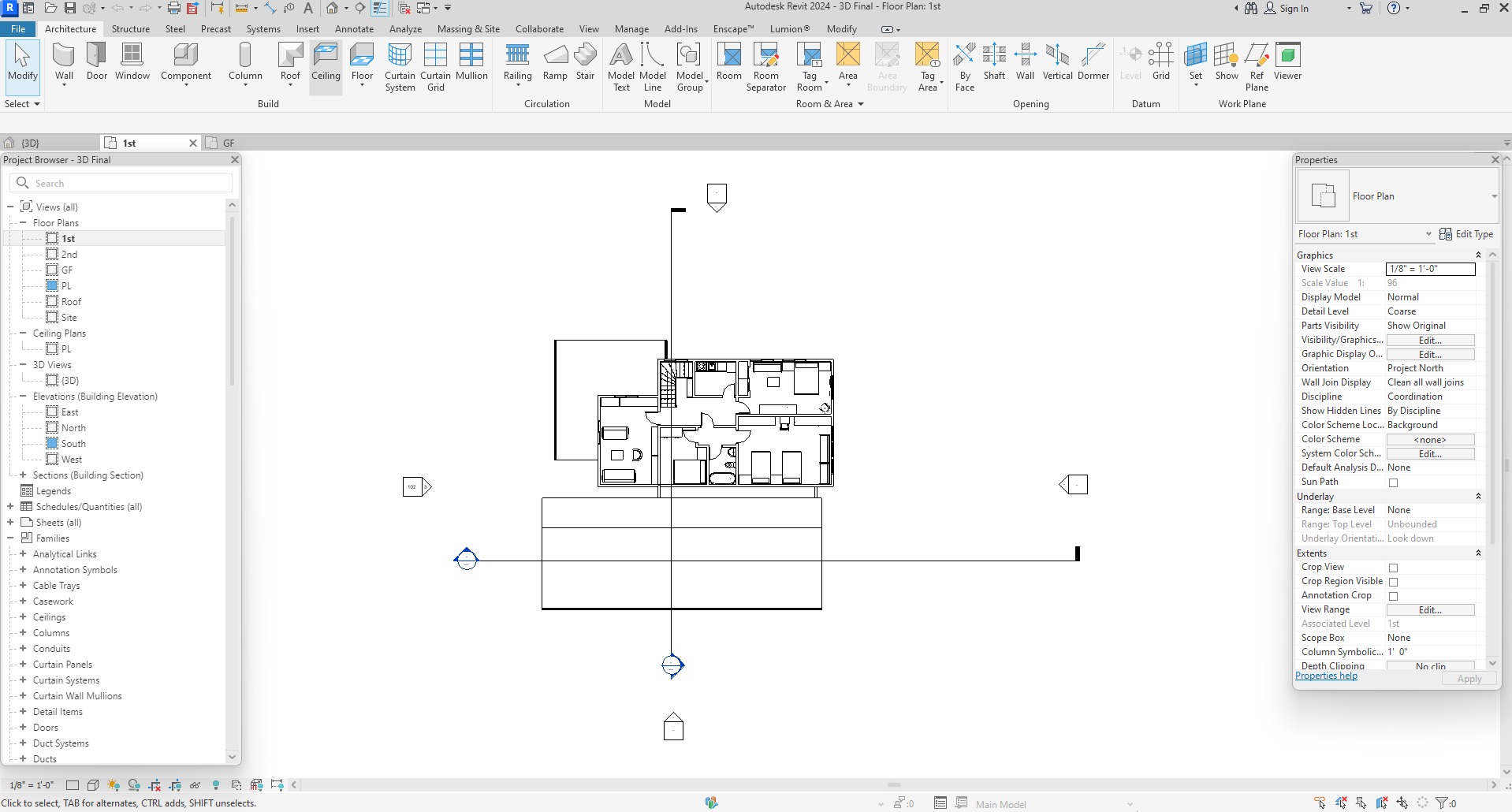Viewport: 1512px width, 812px height.
Task: Pick the Ramp tool
Action: (555, 63)
